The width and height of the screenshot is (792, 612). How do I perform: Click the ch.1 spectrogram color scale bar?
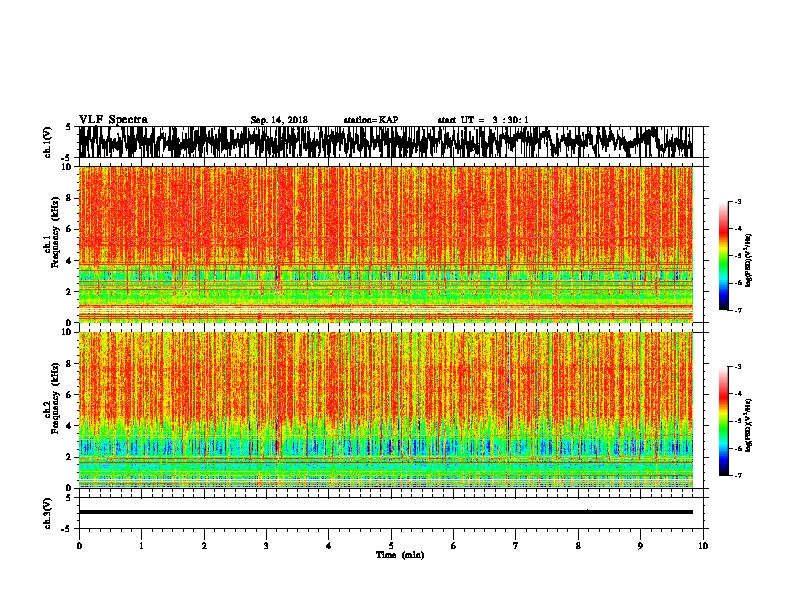point(723,256)
